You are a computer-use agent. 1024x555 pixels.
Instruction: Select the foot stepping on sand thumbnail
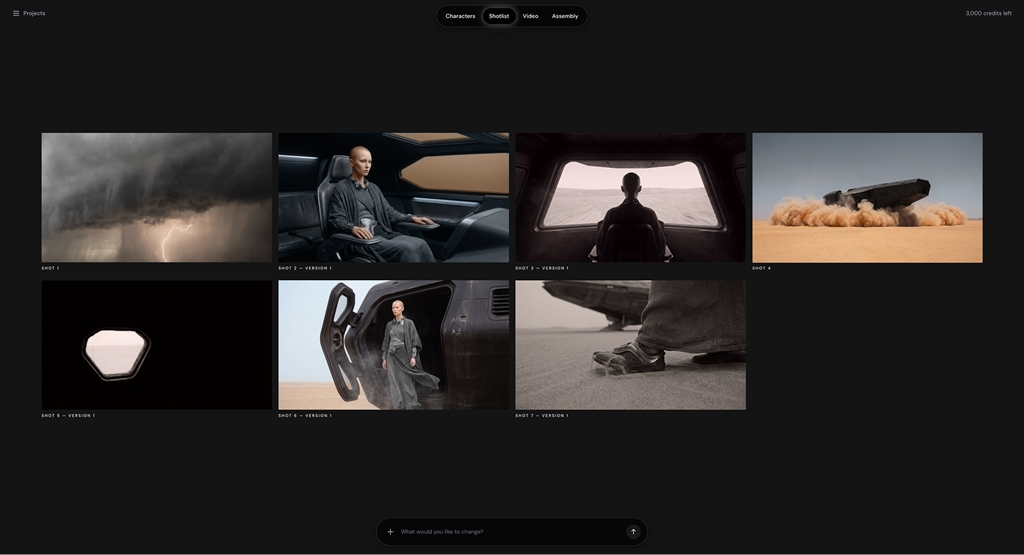click(630, 345)
